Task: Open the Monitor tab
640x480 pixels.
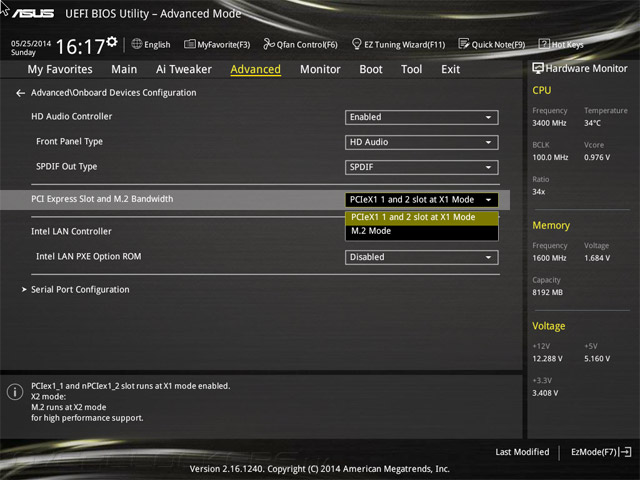Action: tap(320, 69)
